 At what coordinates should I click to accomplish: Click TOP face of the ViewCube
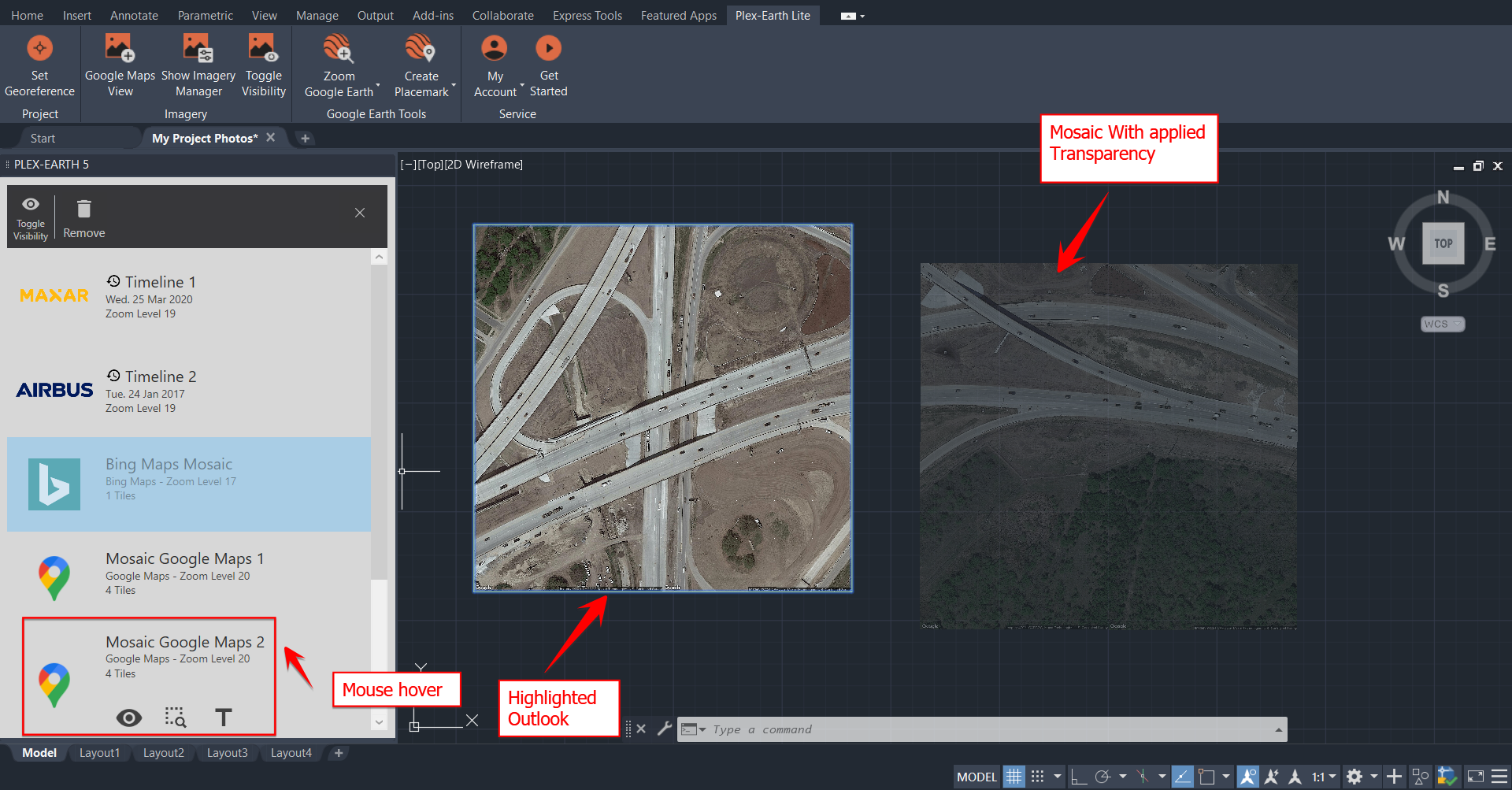click(1443, 243)
